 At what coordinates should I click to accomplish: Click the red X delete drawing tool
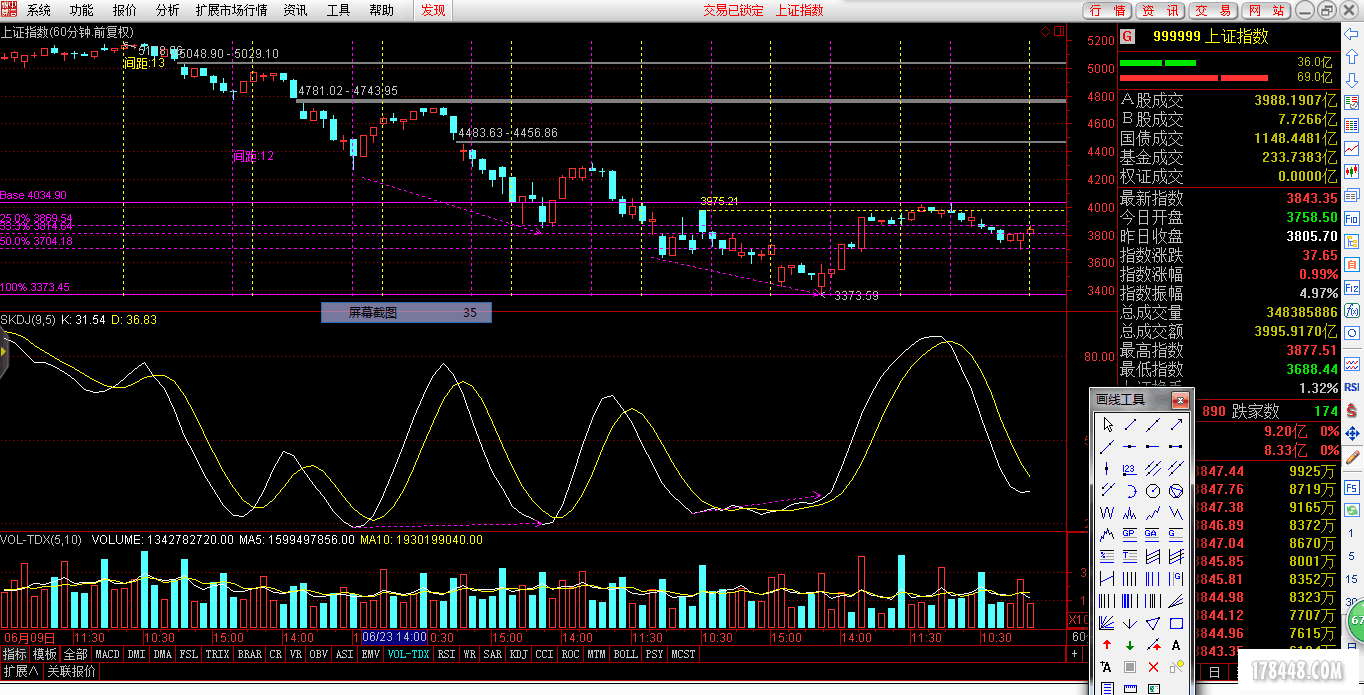tap(1153, 666)
